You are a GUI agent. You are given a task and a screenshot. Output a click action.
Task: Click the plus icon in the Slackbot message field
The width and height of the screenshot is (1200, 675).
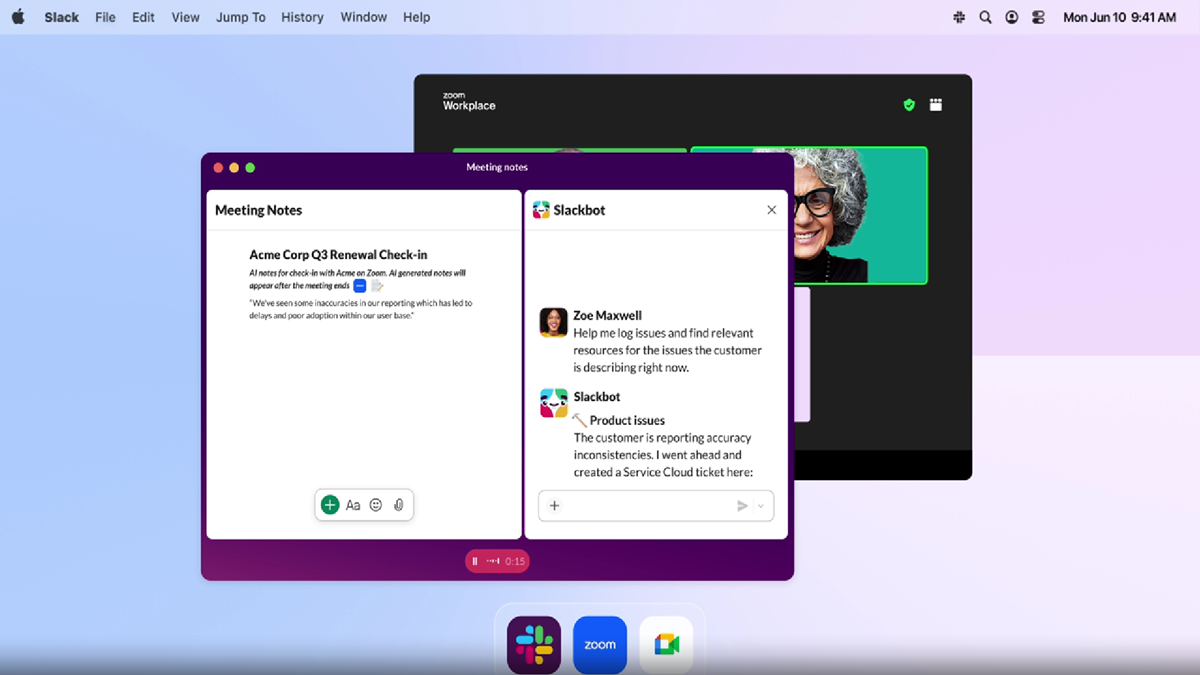coord(554,505)
